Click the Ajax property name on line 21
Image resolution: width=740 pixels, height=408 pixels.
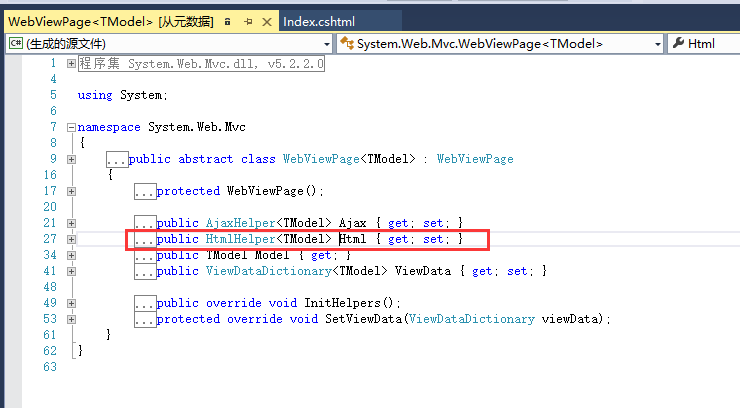click(x=353, y=223)
